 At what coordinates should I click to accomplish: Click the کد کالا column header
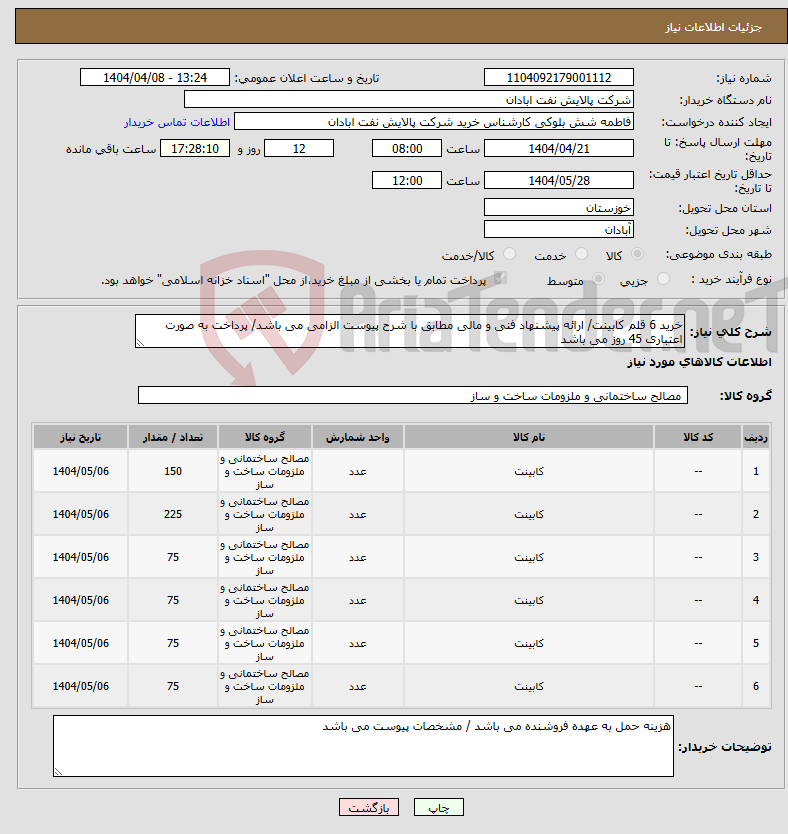coord(698,437)
